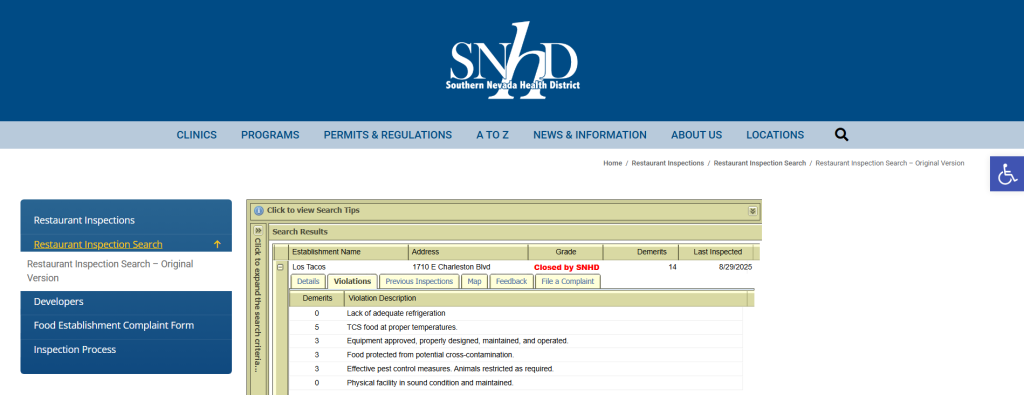Switch to the Details tab
This screenshot has width=1024, height=395.
(x=308, y=281)
